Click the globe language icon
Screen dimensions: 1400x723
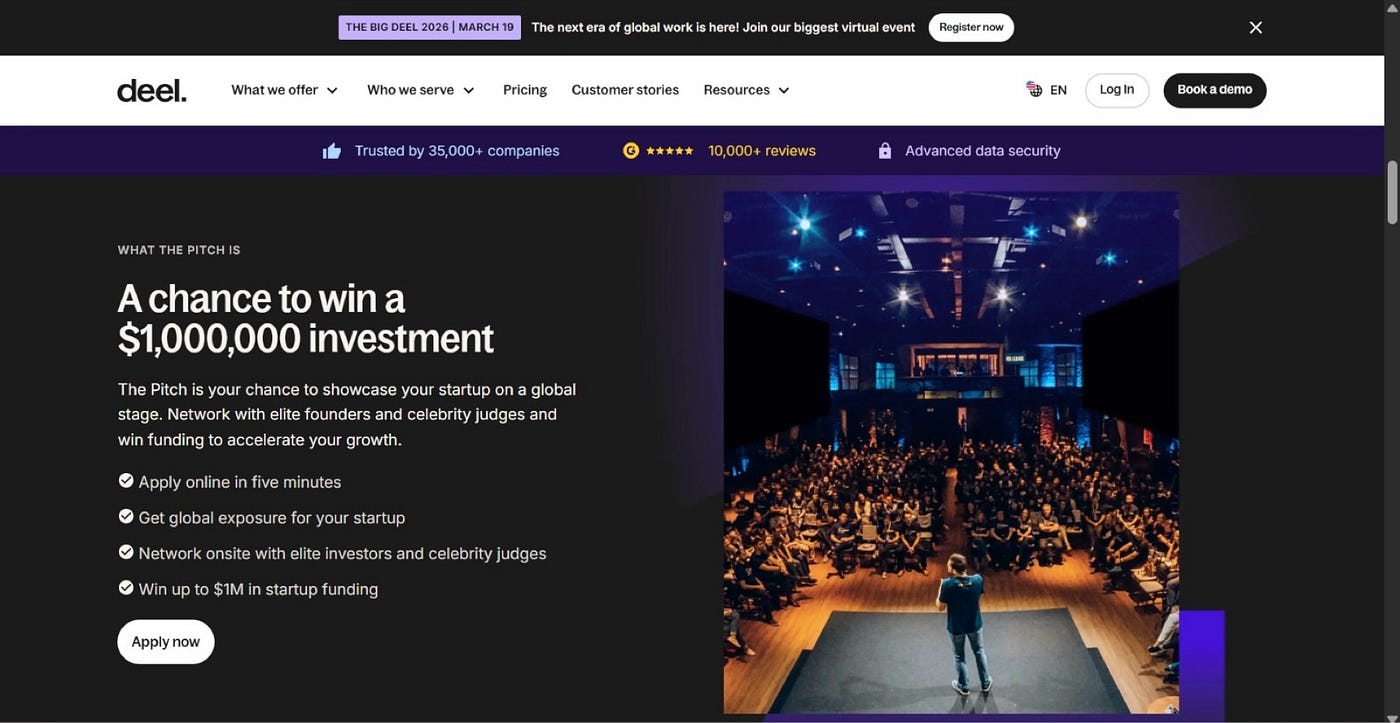click(x=1034, y=89)
